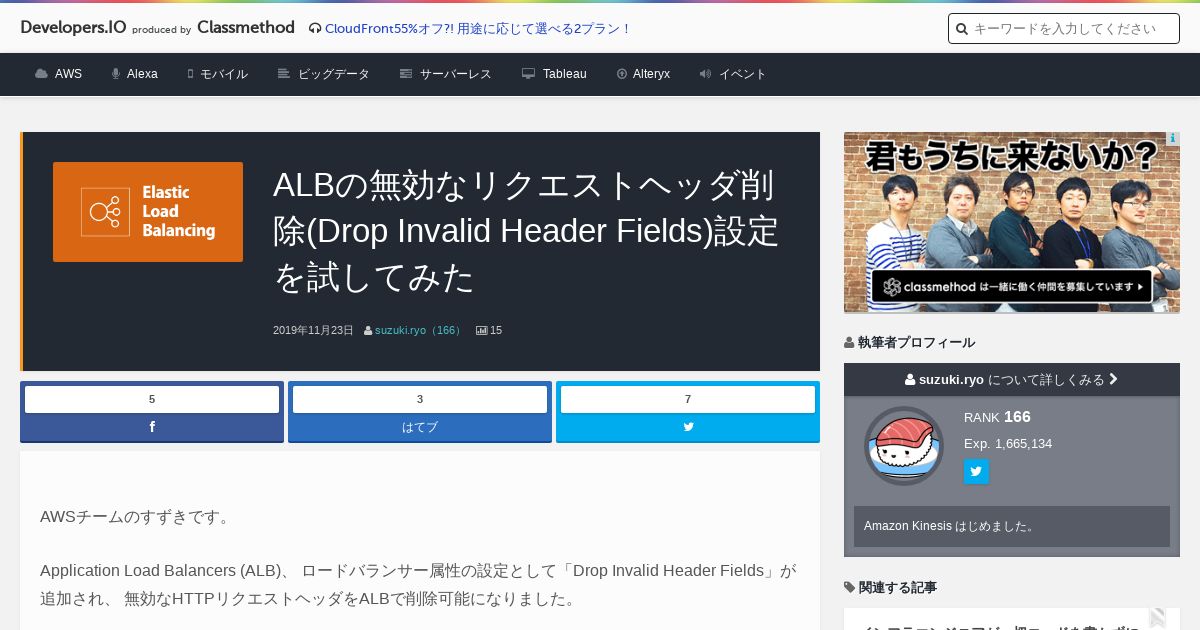Click the lines icon beside ビッグデータ

(284, 74)
